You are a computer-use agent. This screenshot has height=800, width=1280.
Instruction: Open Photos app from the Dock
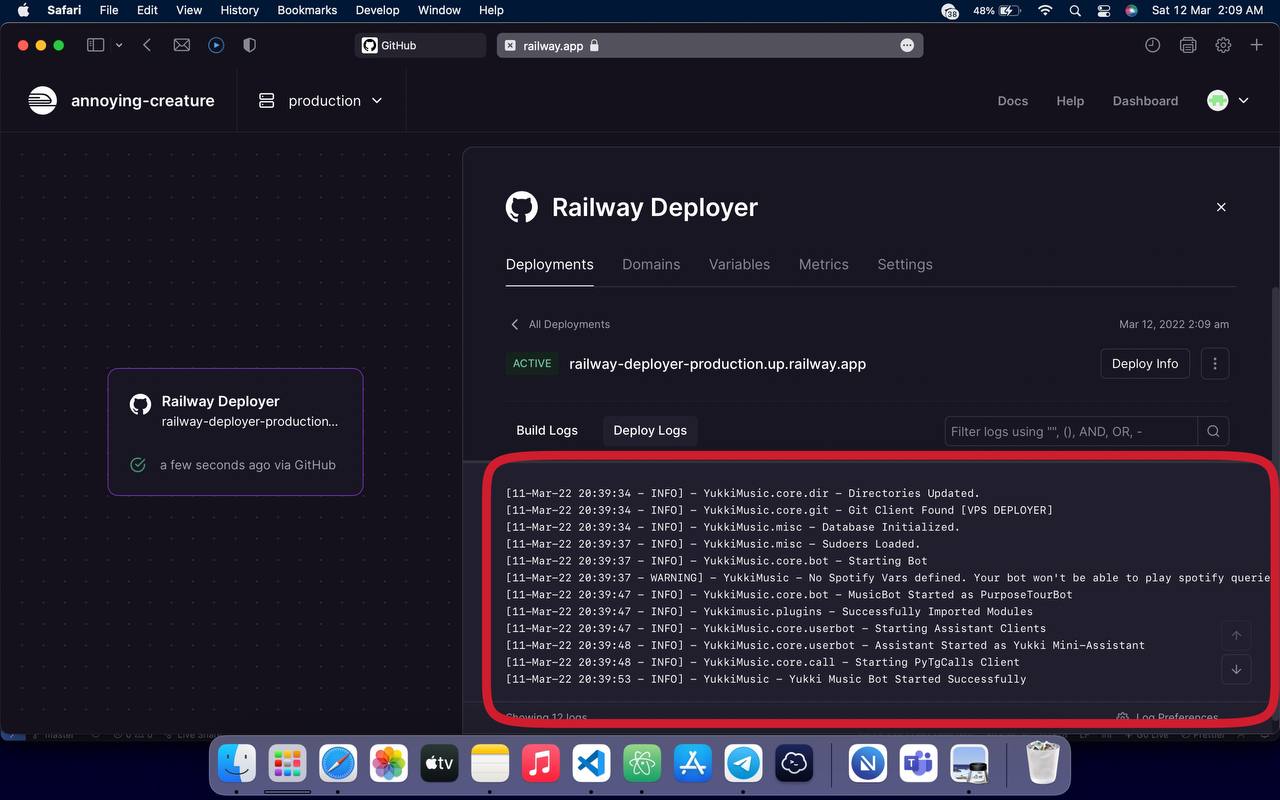click(x=388, y=764)
